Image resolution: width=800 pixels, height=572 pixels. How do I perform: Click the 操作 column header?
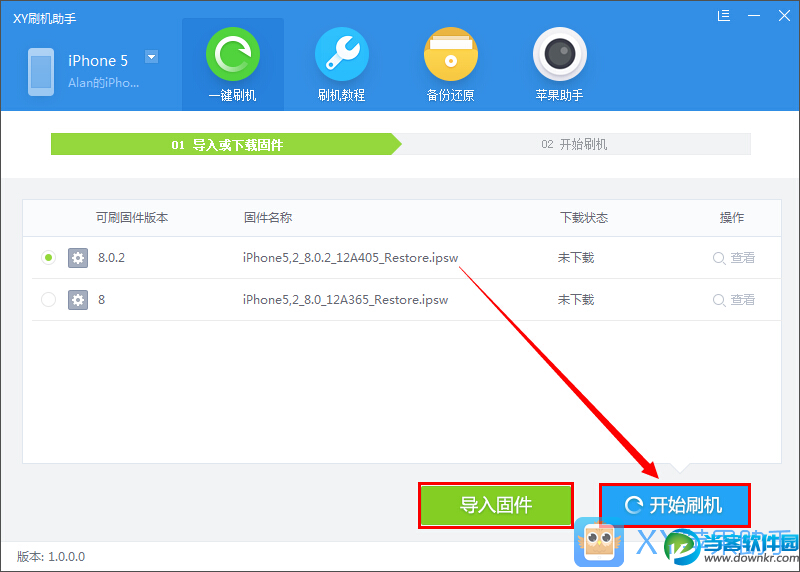(x=732, y=218)
